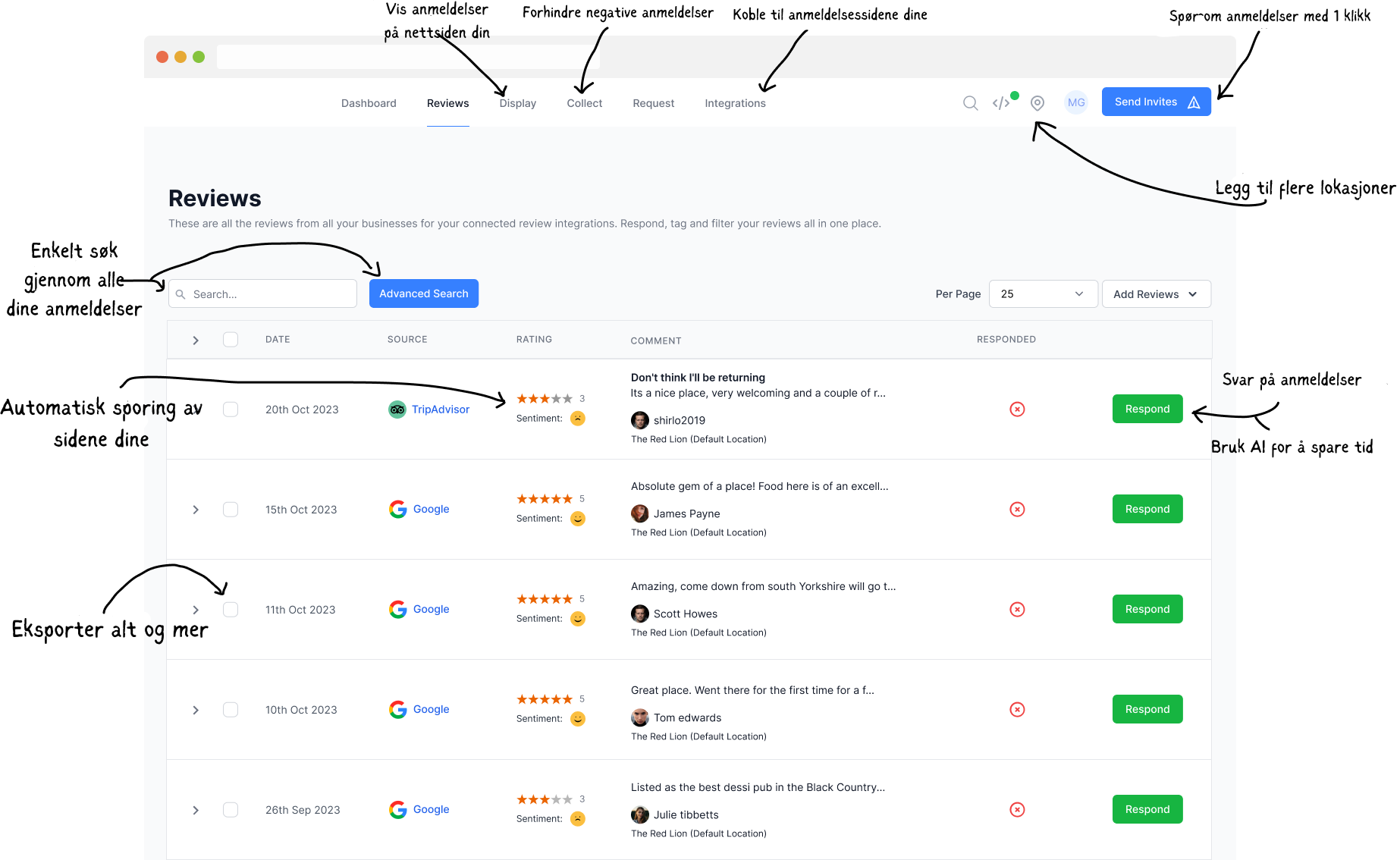This screenshot has height=860, width=1400.
Task: Respond to Scott Howes's review
Action: click(1147, 609)
